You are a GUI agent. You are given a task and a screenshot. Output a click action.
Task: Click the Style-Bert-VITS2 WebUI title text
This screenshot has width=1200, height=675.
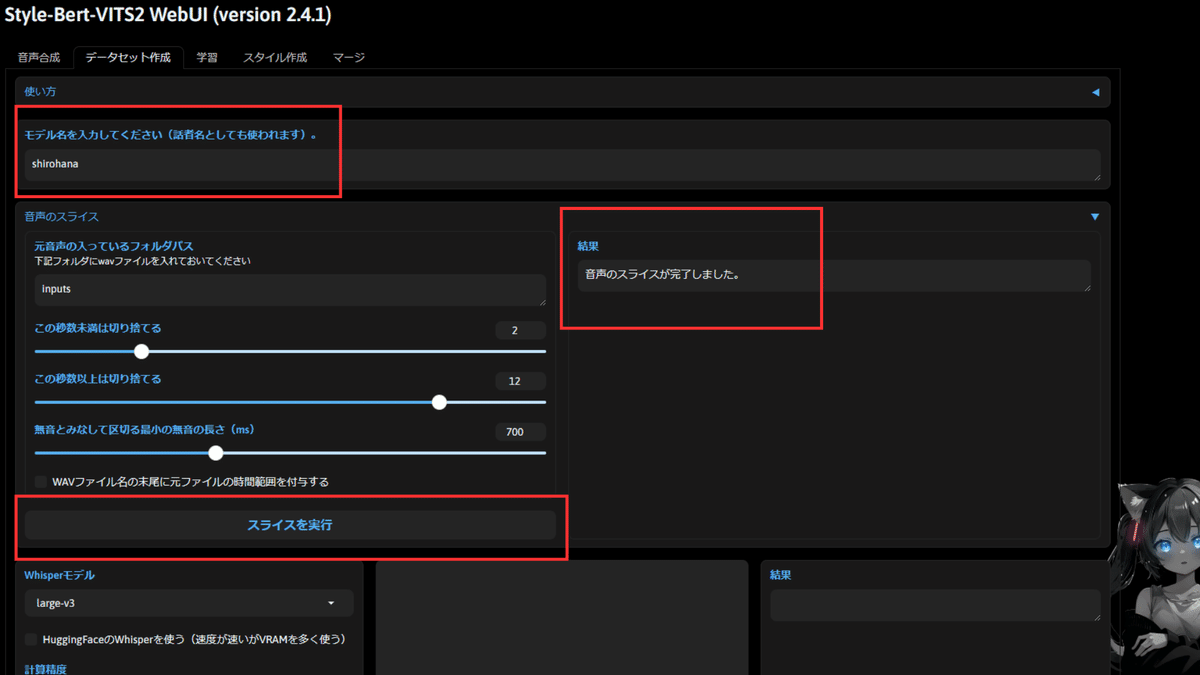[x=168, y=15]
